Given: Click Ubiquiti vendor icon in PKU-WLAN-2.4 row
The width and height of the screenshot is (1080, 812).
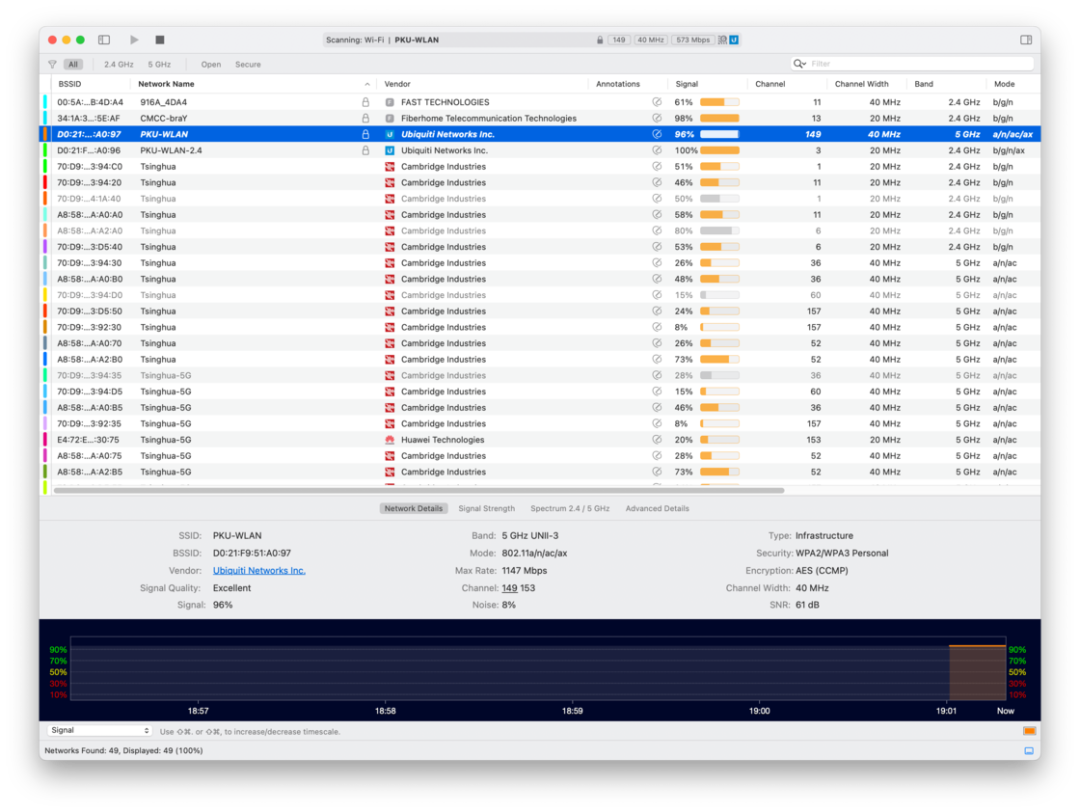Looking at the screenshot, I should click(x=390, y=150).
